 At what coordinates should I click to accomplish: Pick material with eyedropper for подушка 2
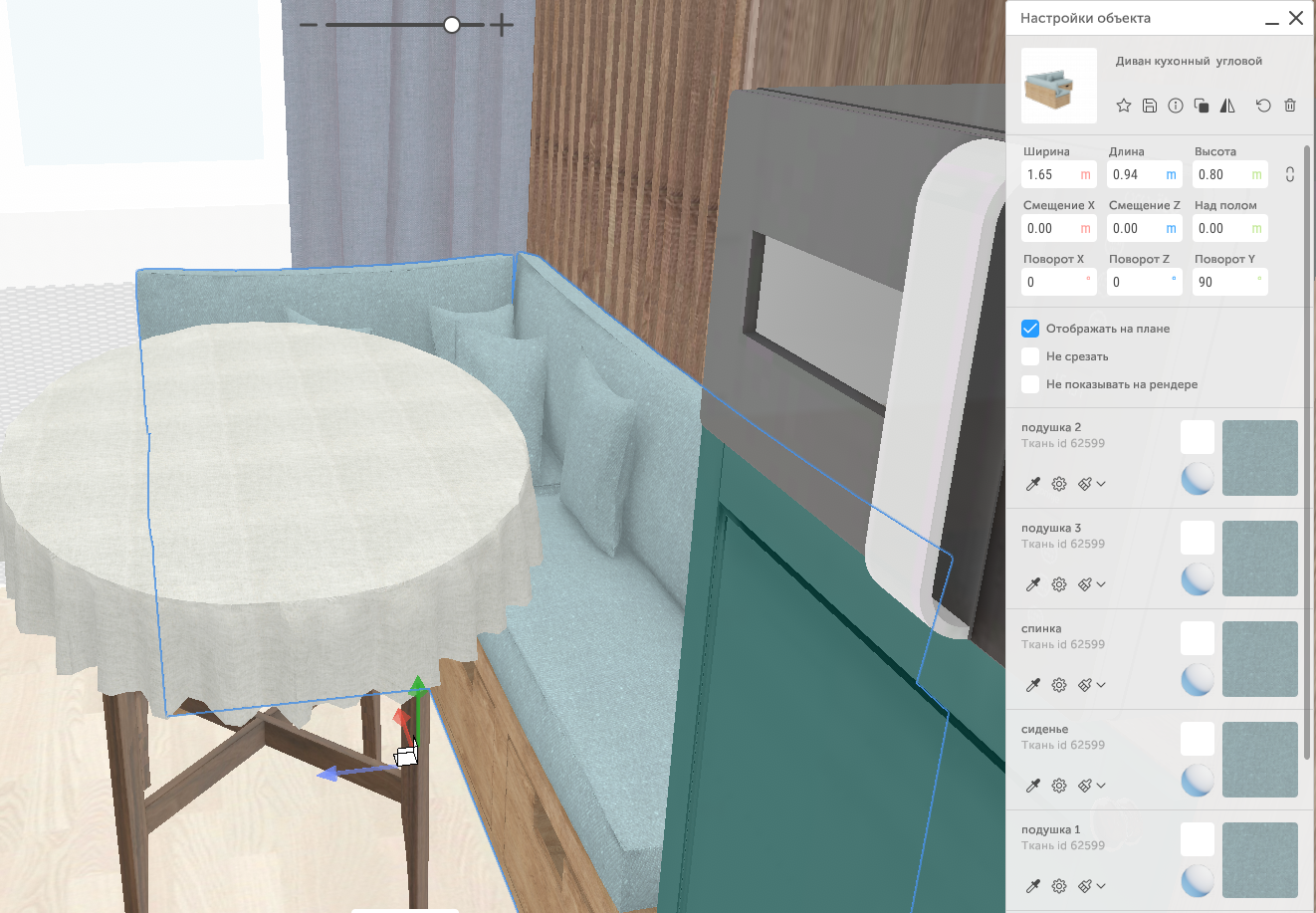(1033, 484)
